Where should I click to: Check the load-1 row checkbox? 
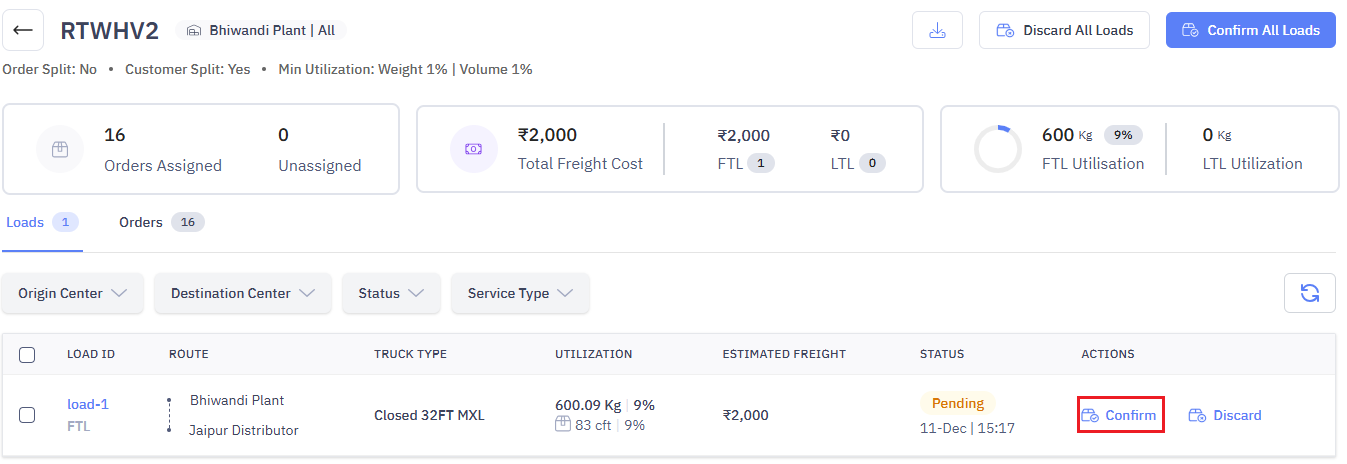tap(27, 415)
